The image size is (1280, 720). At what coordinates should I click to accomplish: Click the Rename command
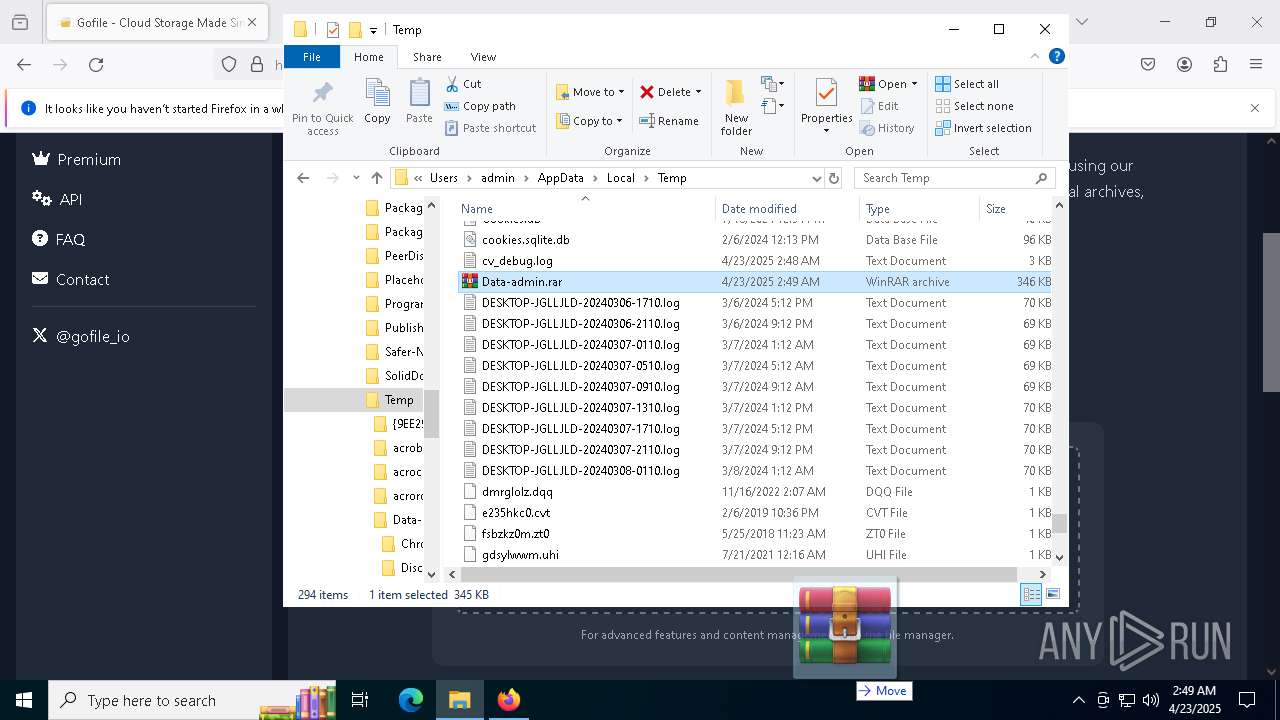(669, 121)
